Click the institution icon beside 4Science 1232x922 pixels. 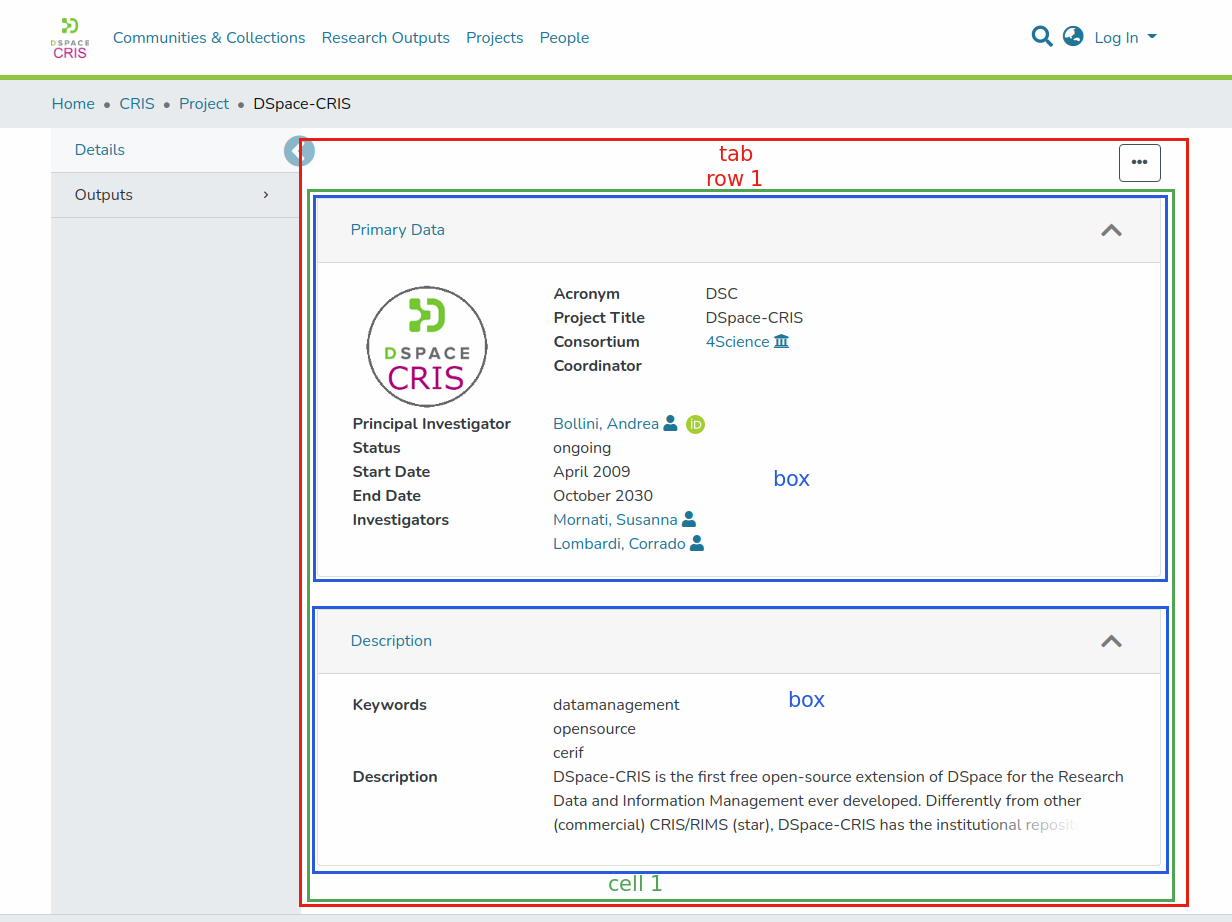(782, 342)
